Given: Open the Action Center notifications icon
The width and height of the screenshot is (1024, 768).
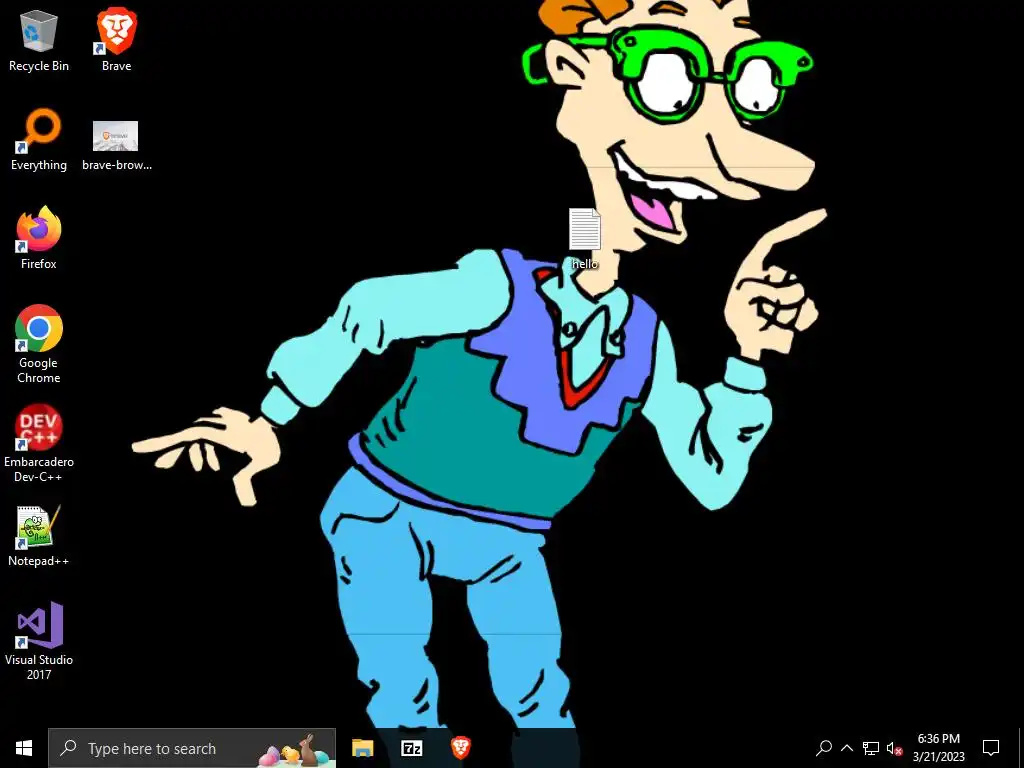Looking at the screenshot, I should pos(991,748).
